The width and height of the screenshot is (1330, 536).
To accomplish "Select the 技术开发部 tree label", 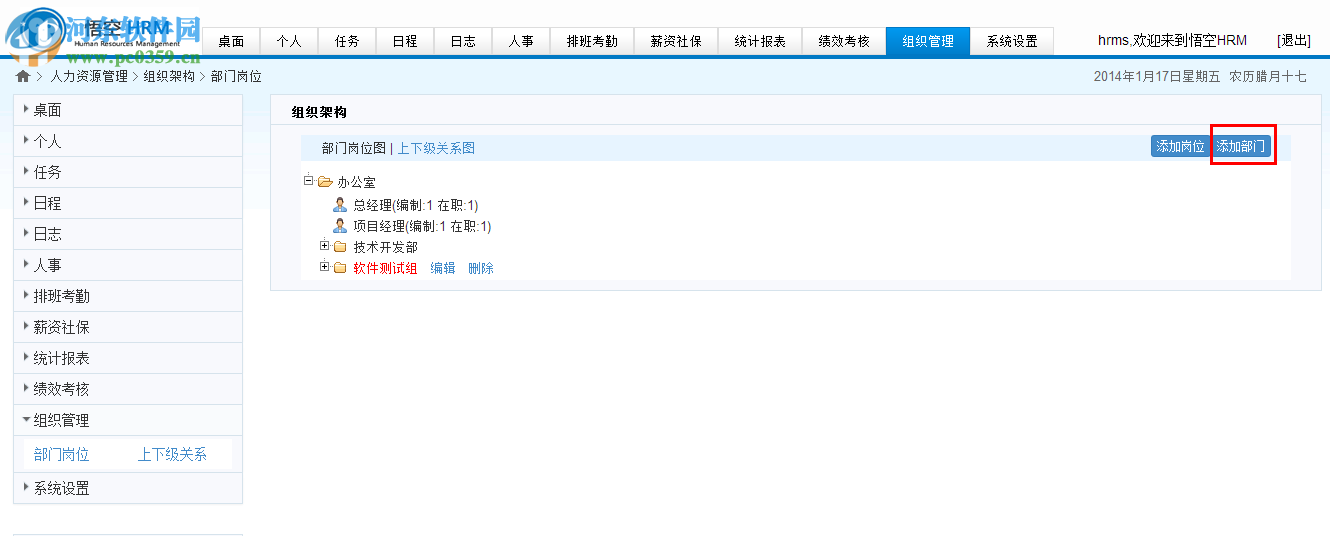I will point(385,247).
